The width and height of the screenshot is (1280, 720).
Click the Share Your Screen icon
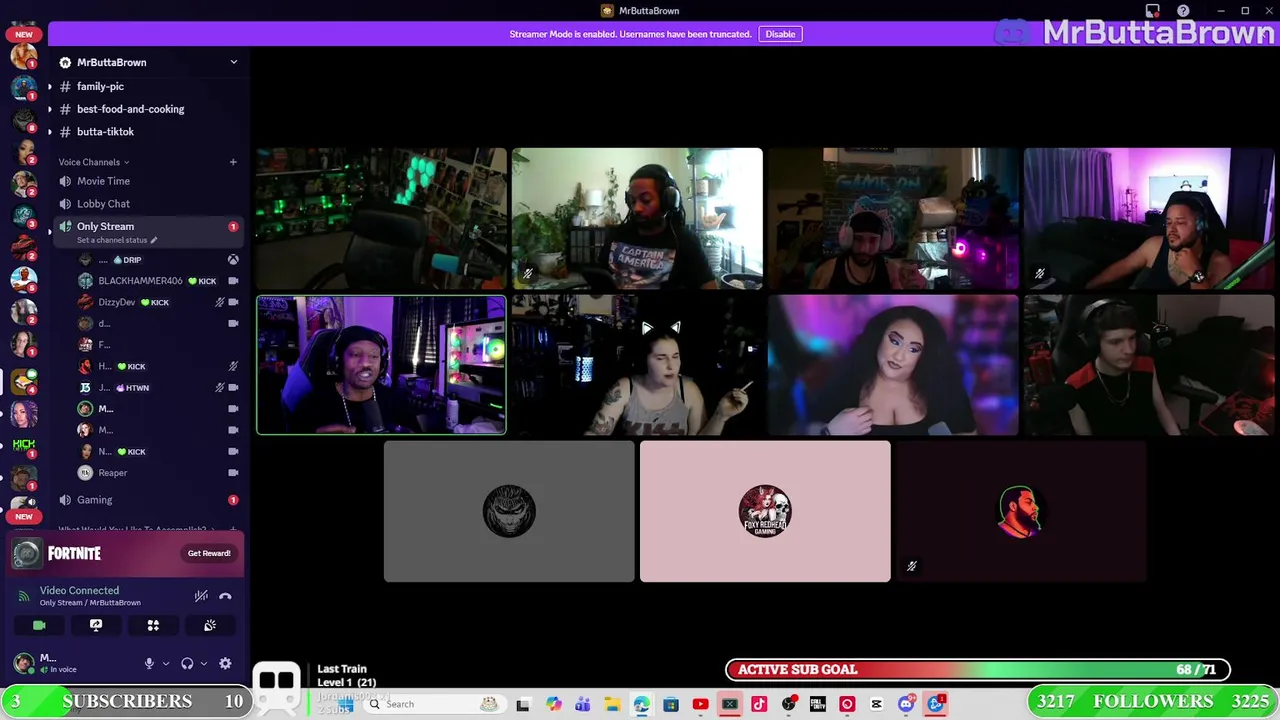click(x=96, y=625)
